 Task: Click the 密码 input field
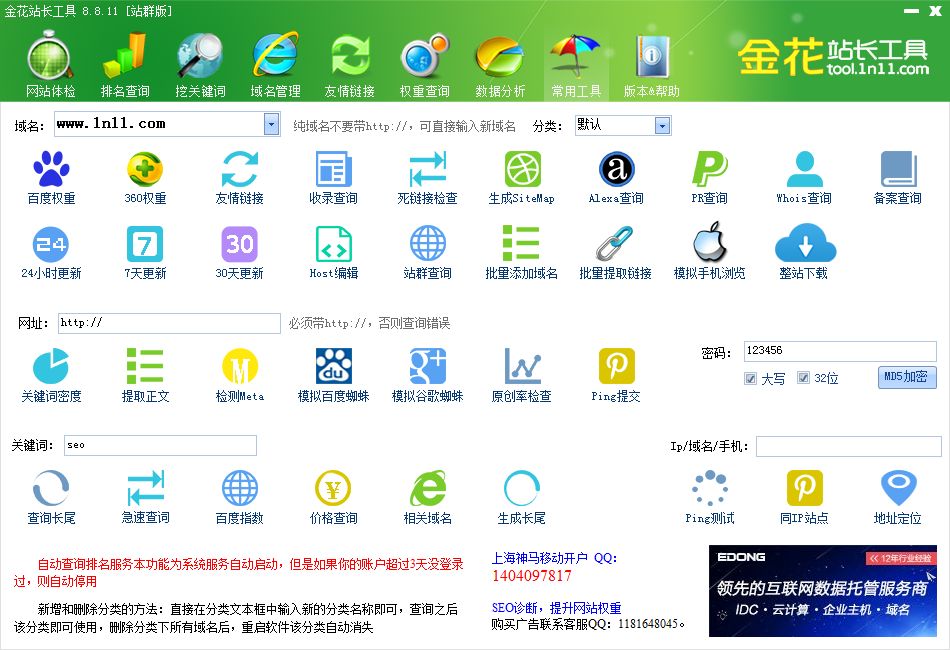pyautogui.click(x=840, y=351)
